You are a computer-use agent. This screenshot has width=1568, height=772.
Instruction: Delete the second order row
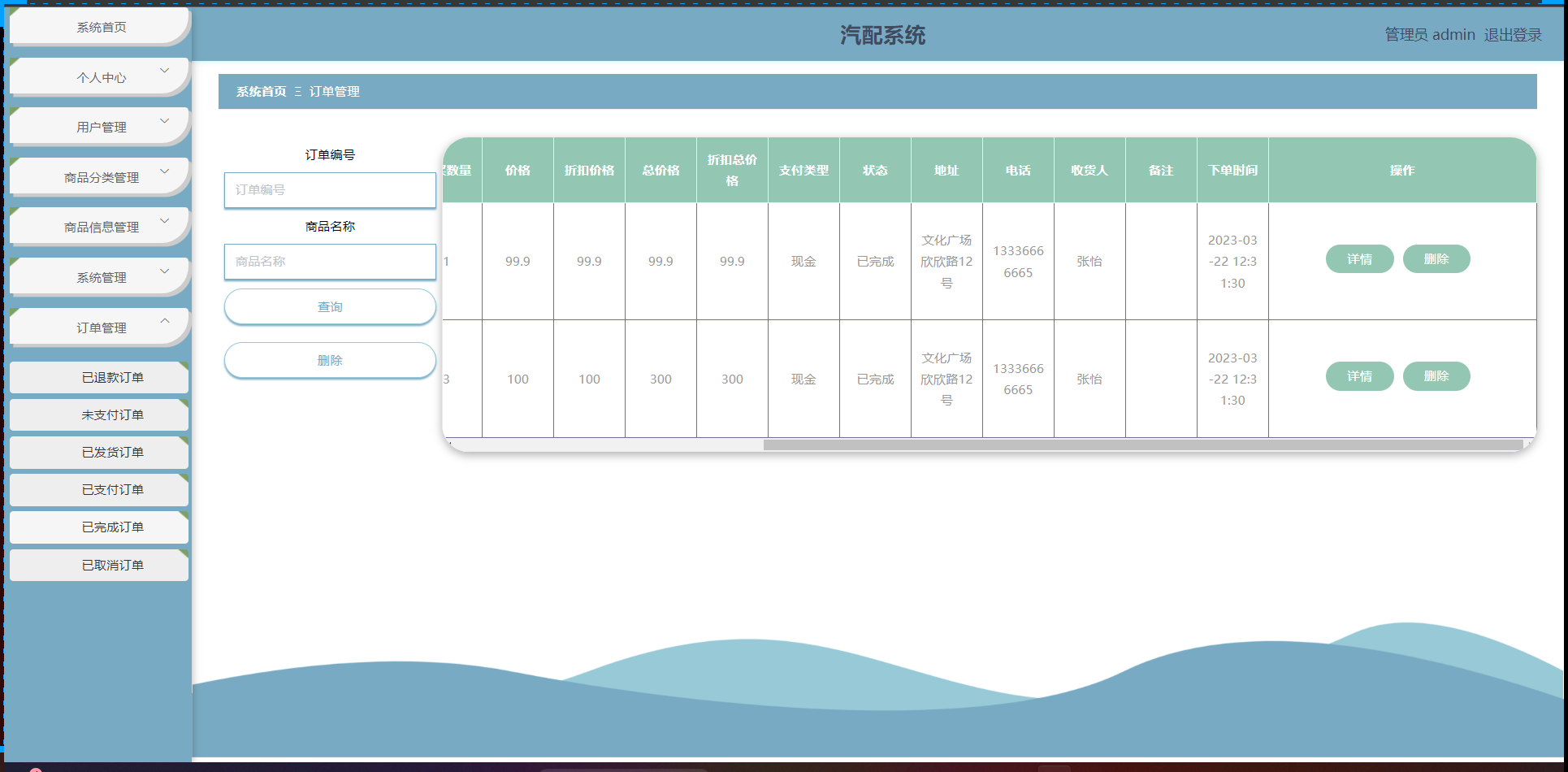tap(1436, 376)
